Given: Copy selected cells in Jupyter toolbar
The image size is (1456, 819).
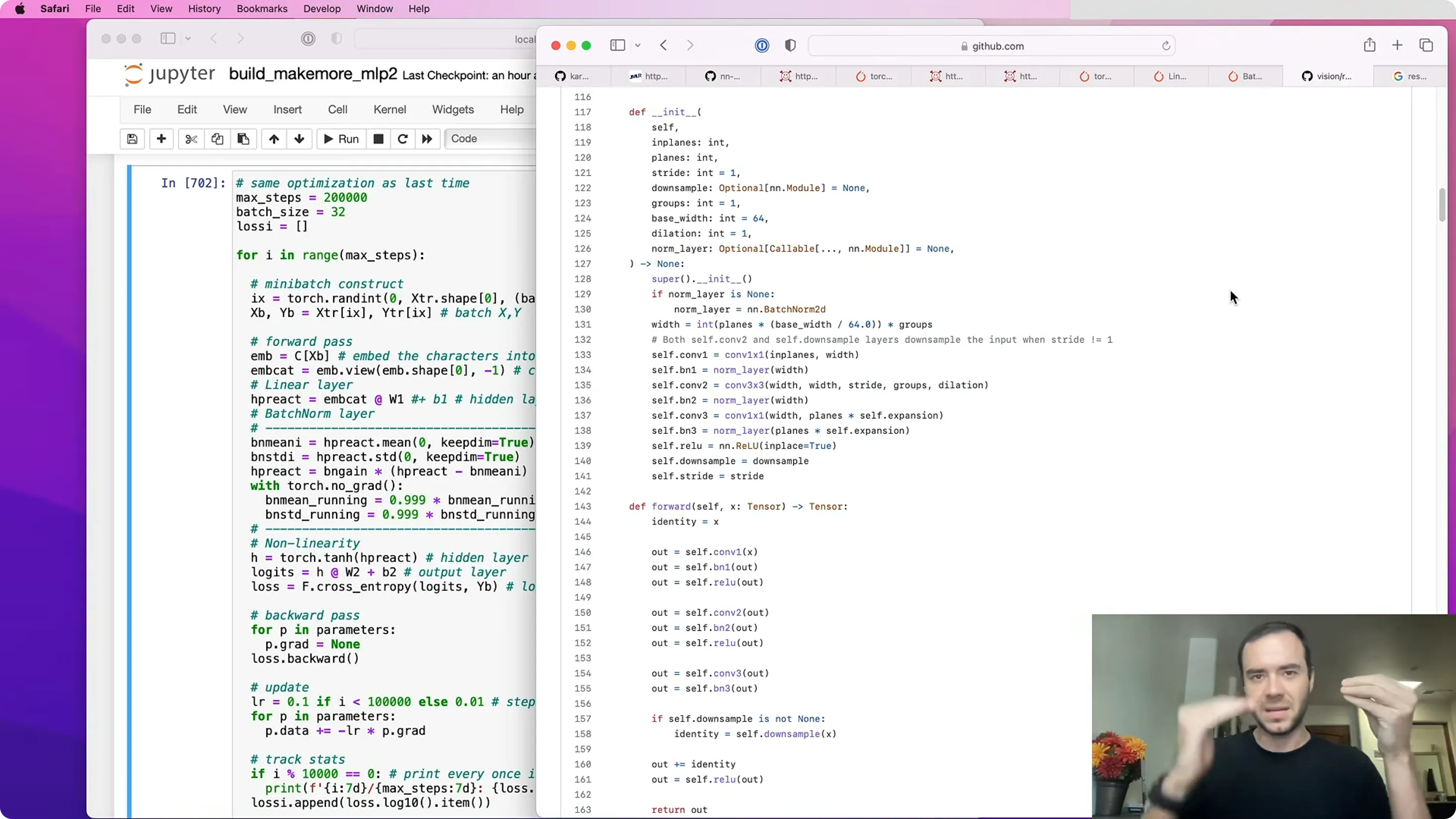Looking at the screenshot, I should pyautogui.click(x=217, y=139).
